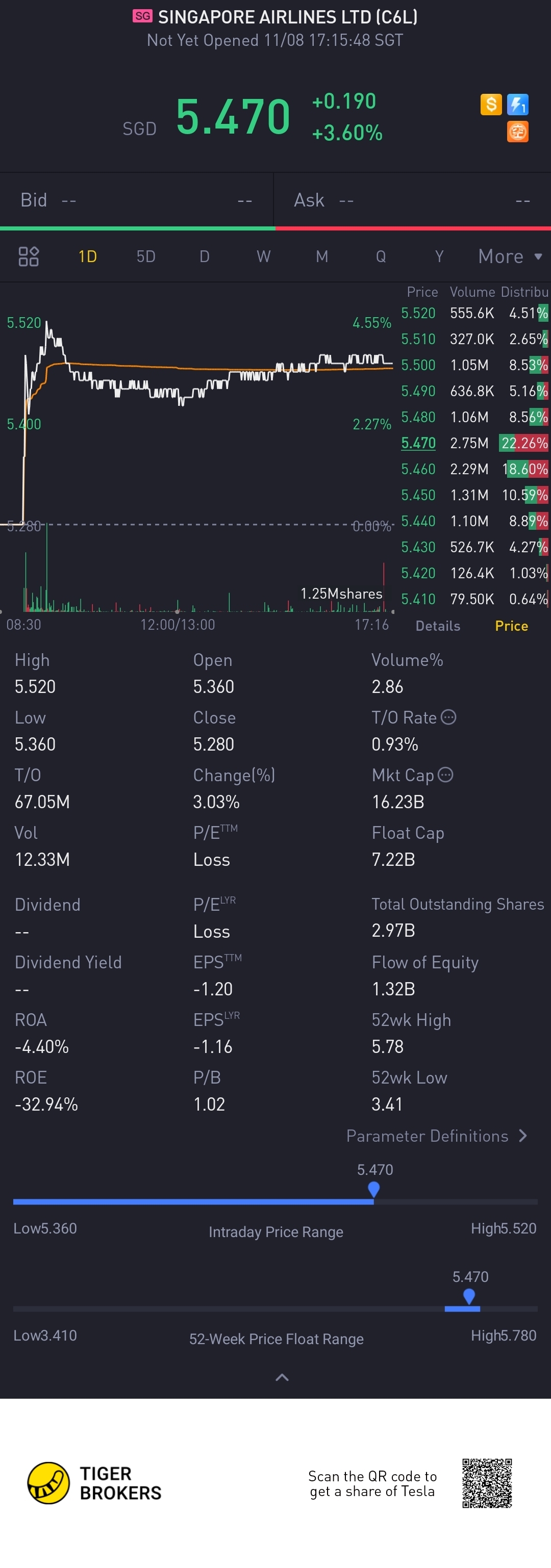Tap the Volume column header

[x=472, y=292]
